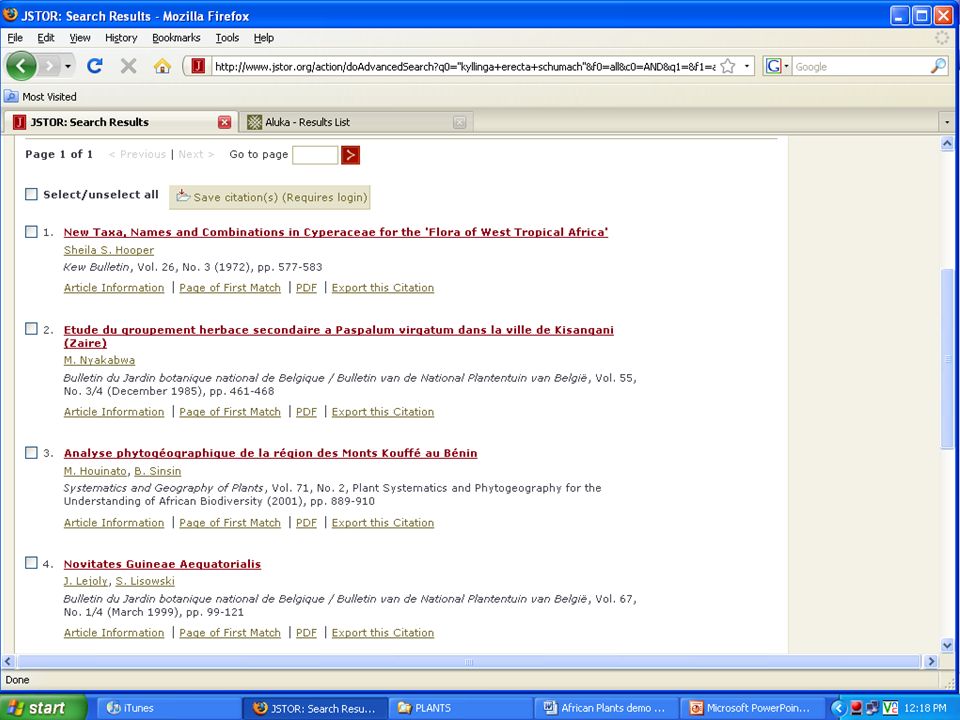
Task: Click Export this Citation for result 3
Action: click(x=383, y=523)
